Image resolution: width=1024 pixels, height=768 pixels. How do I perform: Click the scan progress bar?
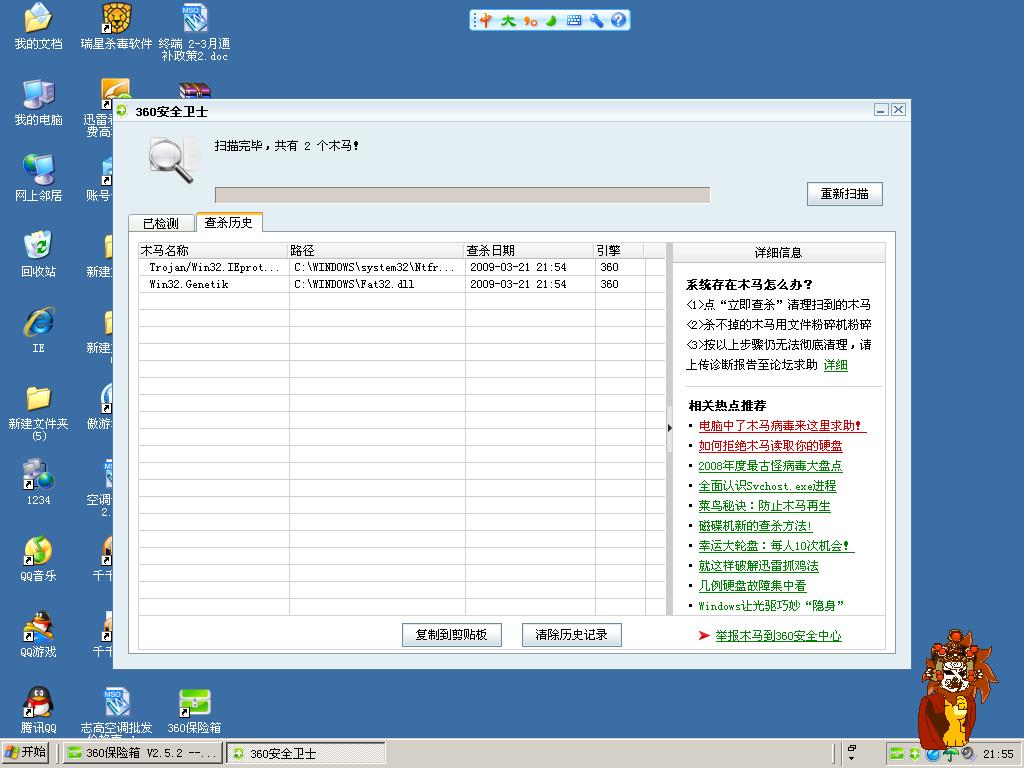462,195
